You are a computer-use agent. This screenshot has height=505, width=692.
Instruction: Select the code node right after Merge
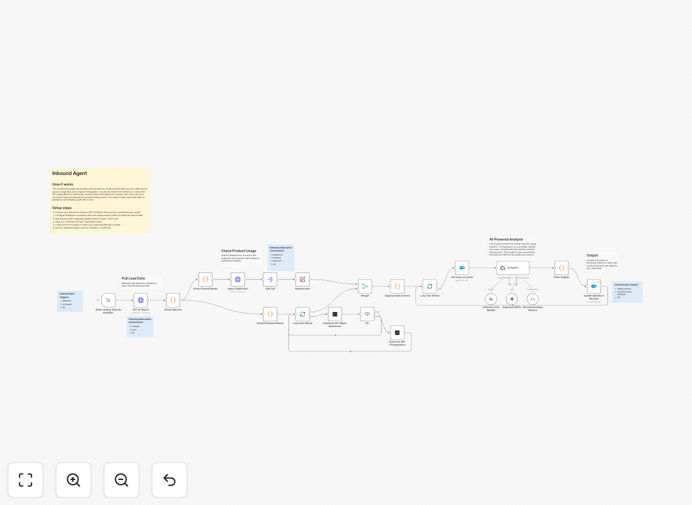point(397,286)
